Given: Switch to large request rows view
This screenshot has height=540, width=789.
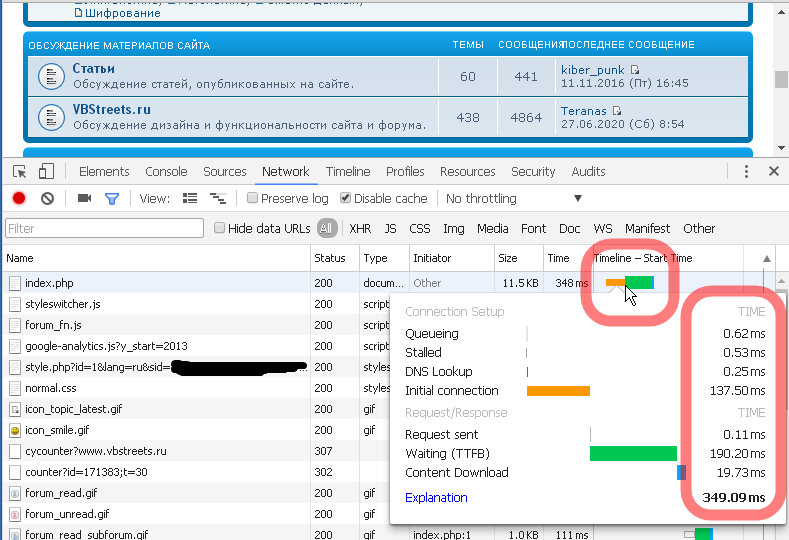Looking at the screenshot, I should (190, 199).
